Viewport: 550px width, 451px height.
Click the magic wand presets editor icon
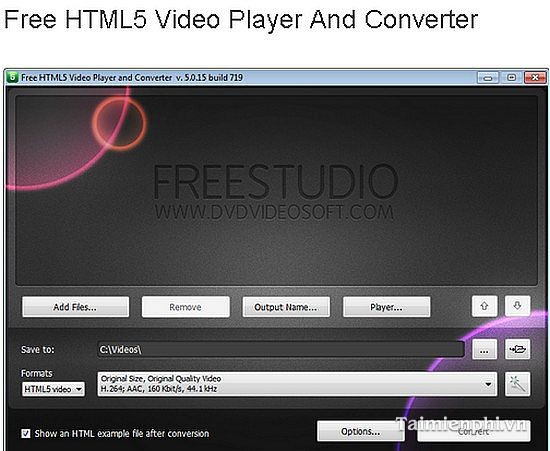517,384
